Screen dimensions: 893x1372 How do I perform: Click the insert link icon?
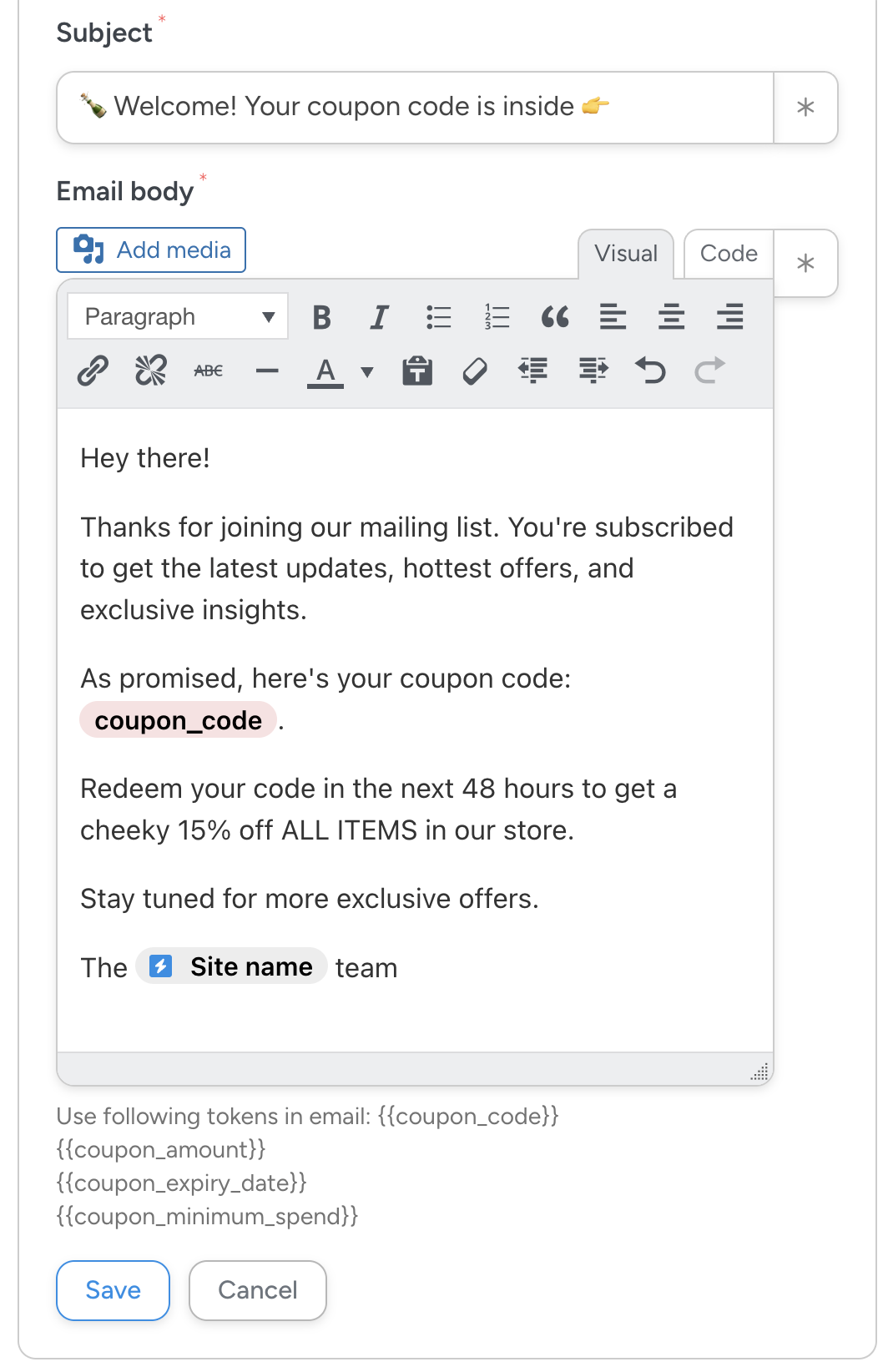[93, 371]
